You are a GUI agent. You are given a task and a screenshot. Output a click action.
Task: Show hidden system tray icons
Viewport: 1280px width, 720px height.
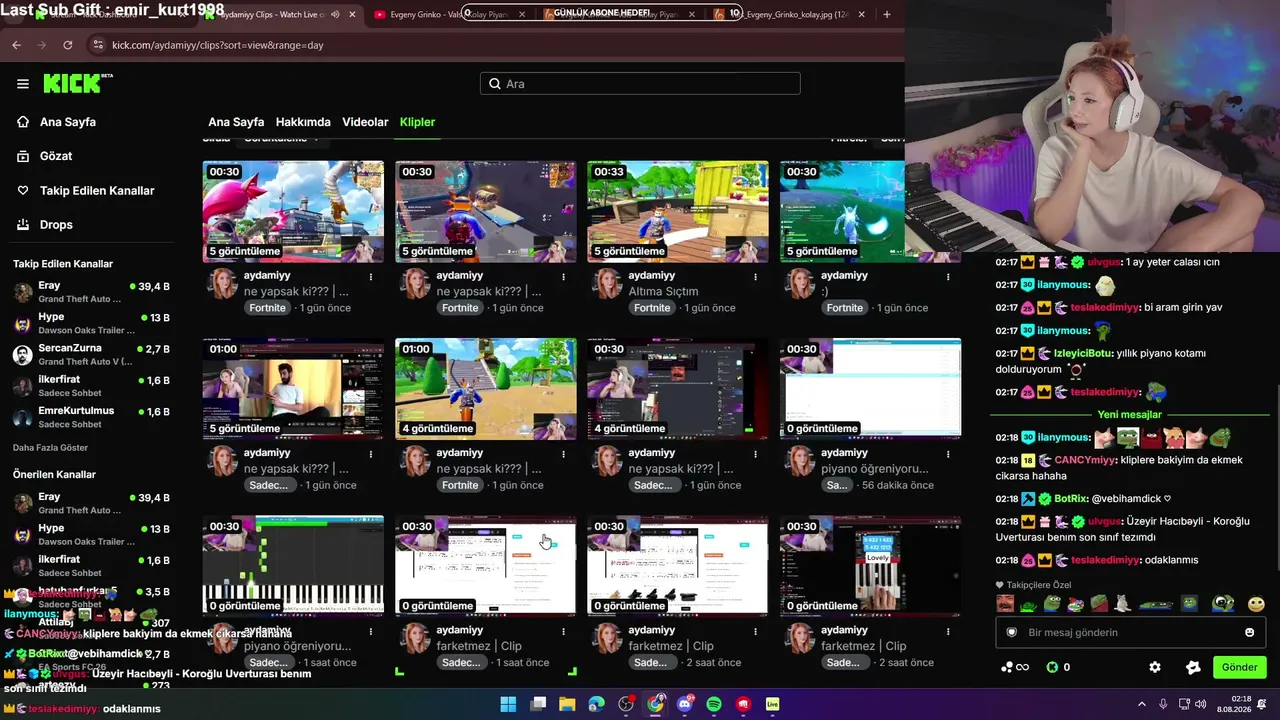(x=1142, y=704)
